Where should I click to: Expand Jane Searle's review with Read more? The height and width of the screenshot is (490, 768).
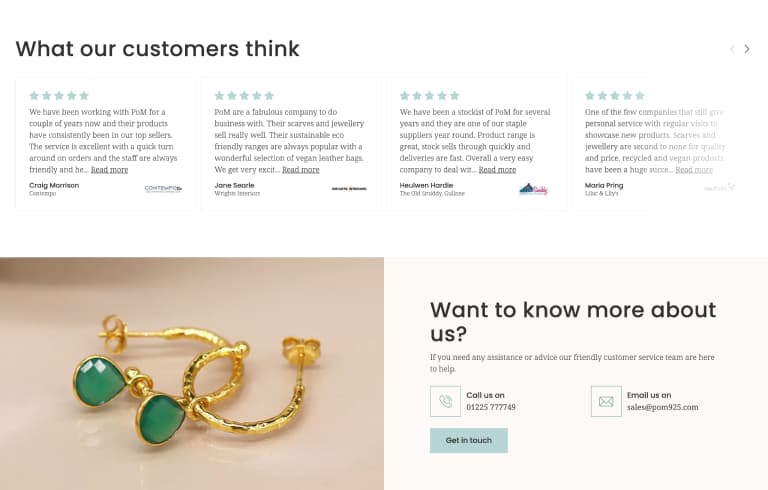(300, 170)
